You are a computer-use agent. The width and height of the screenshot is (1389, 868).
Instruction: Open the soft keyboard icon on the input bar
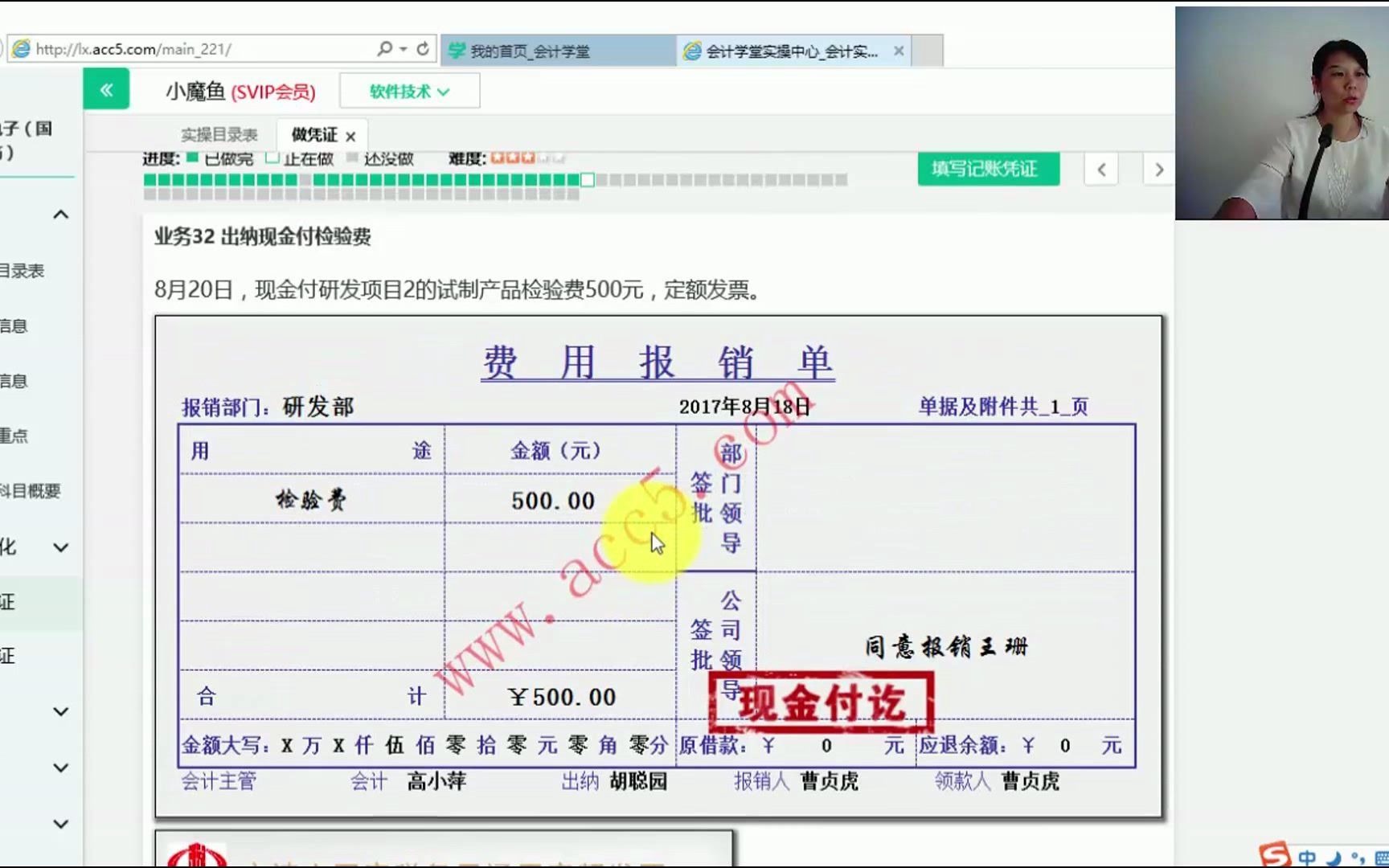pyautogui.click(x=1384, y=858)
